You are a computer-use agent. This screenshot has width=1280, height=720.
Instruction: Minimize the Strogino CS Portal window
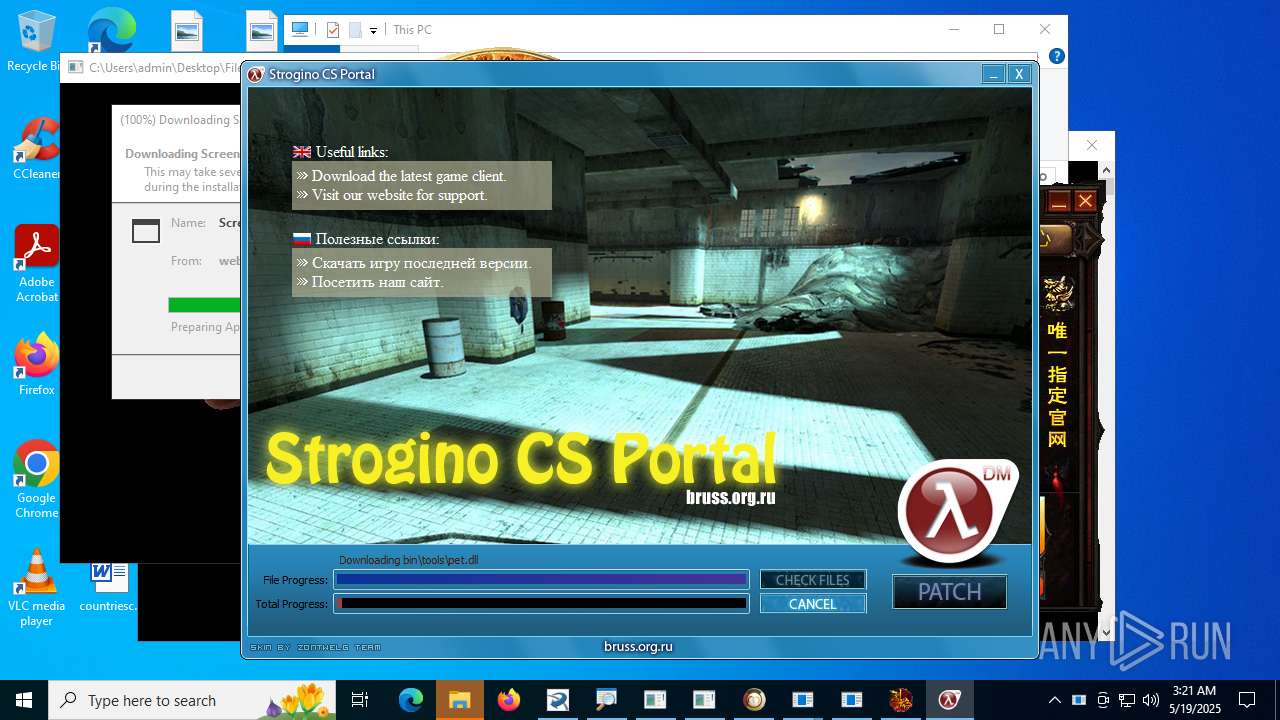993,74
